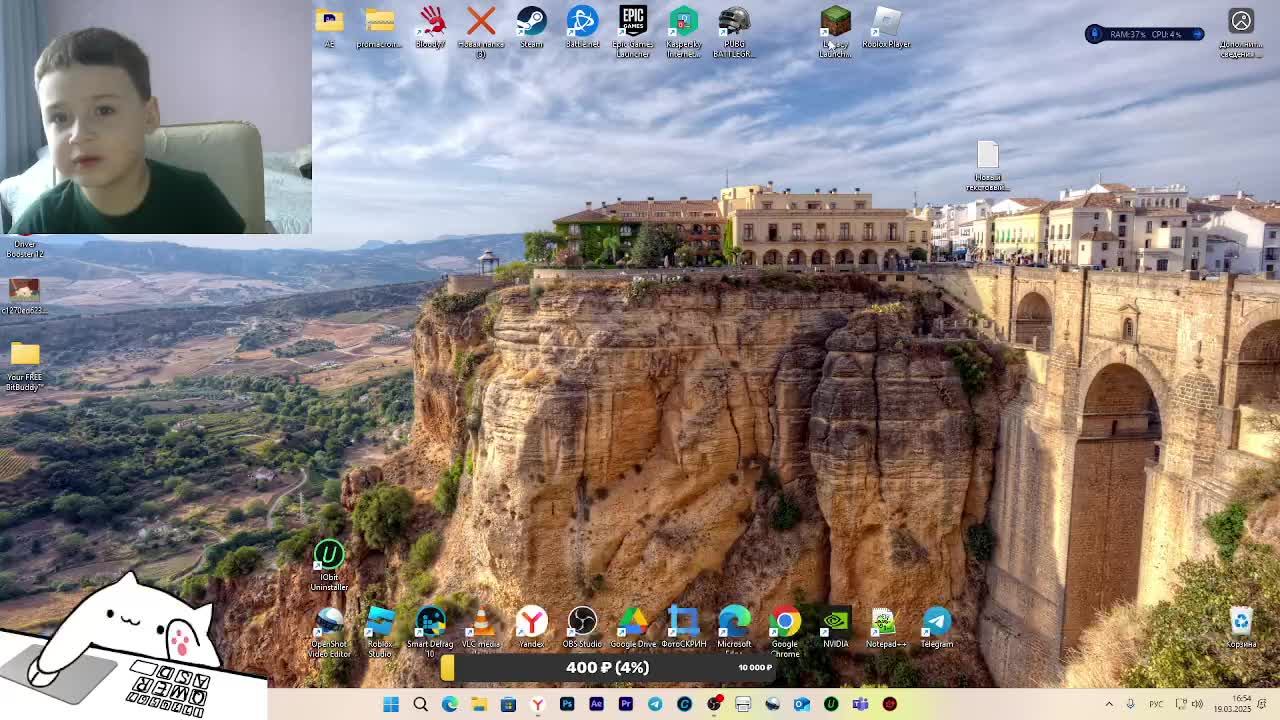Click the microphone tray icon
Image resolution: width=1280 pixels, height=720 pixels.
(x=1131, y=704)
